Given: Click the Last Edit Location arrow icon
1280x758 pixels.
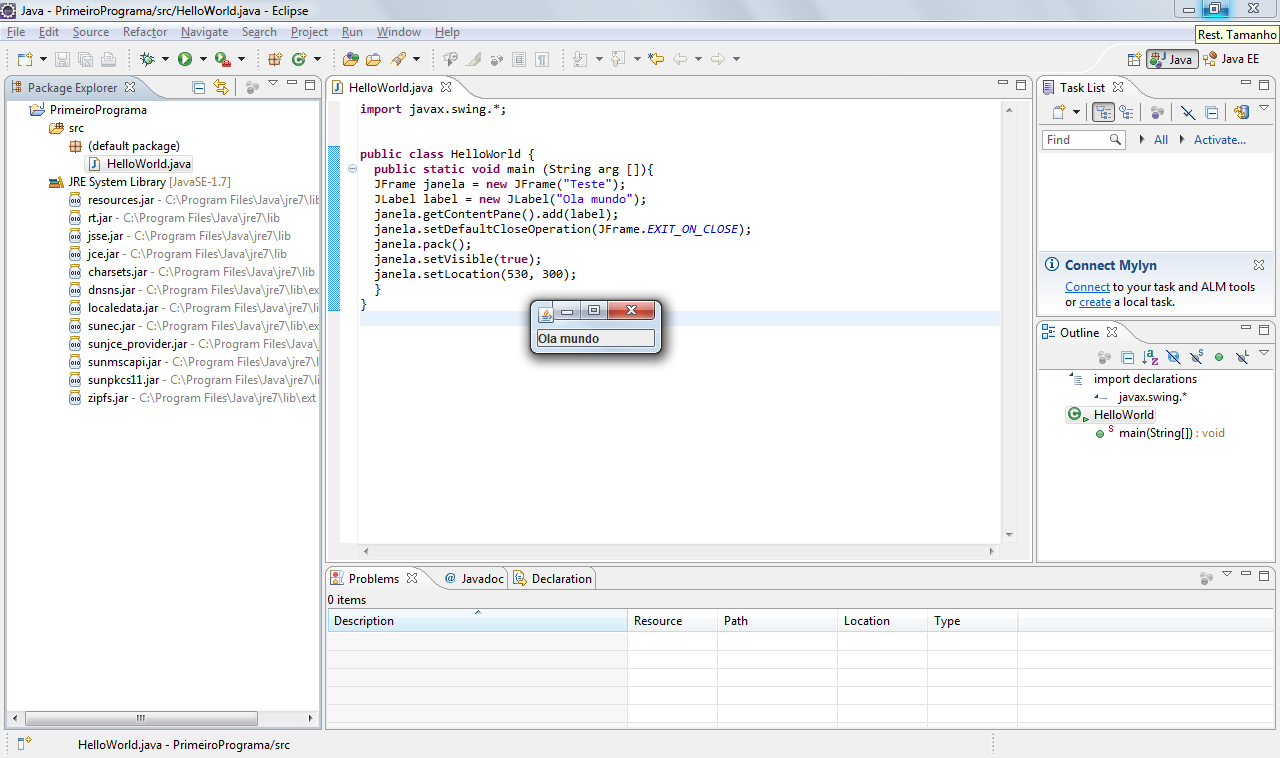Looking at the screenshot, I should pos(656,59).
